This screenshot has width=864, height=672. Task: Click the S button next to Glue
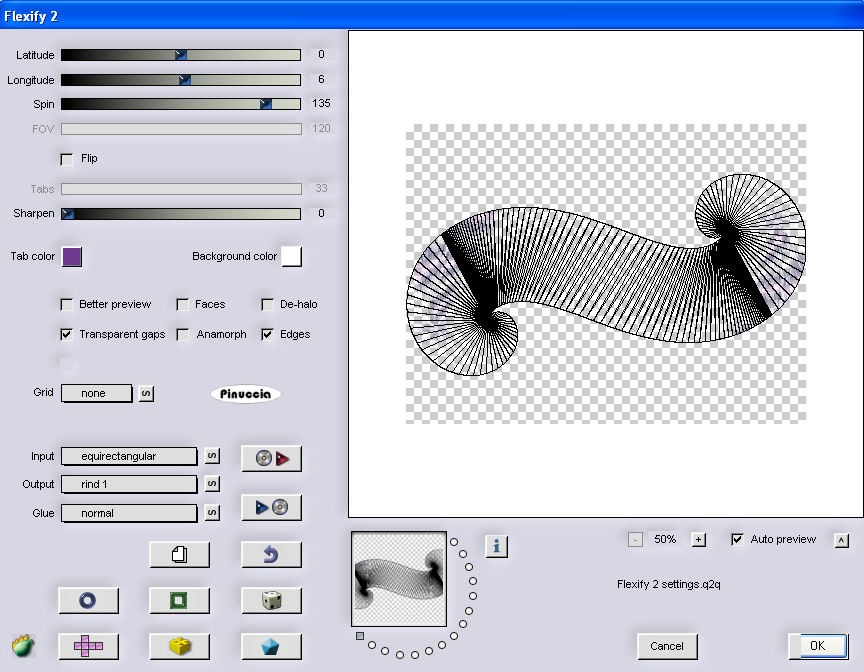coord(212,513)
